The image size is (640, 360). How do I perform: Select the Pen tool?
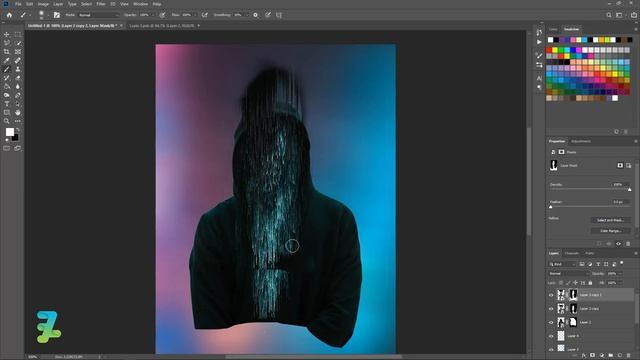18,95
